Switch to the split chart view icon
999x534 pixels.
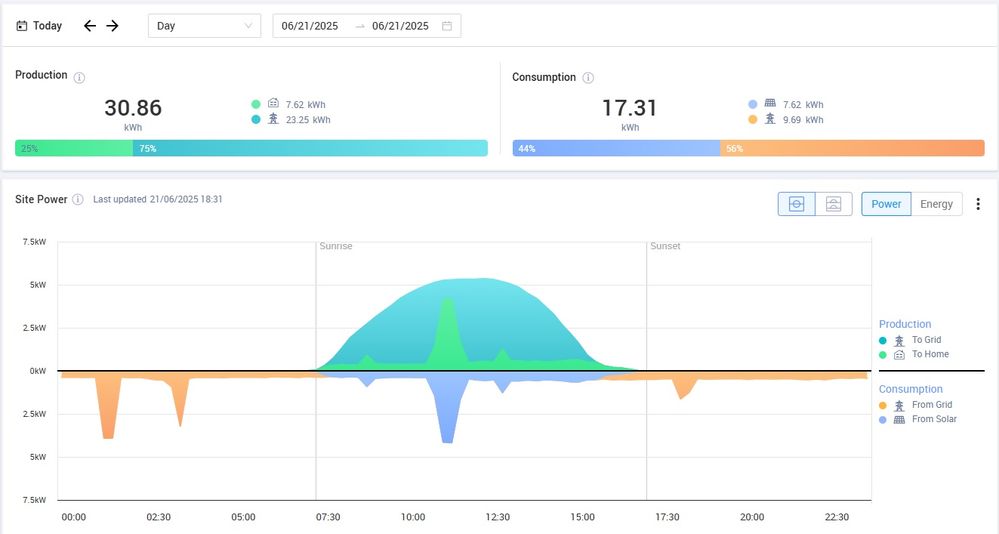[x=833, y=204]
